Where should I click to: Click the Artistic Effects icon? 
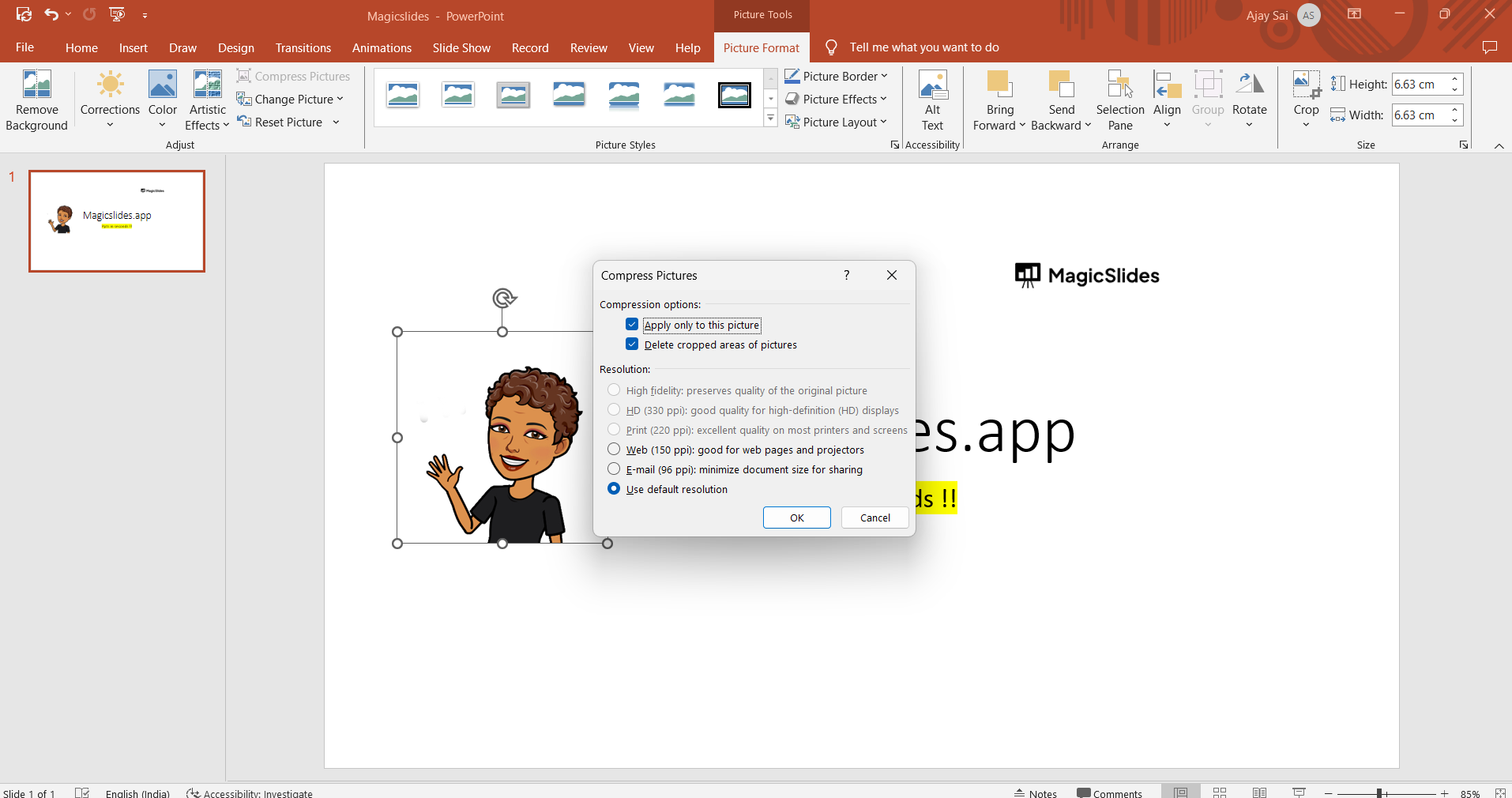[x=207, y=85]
